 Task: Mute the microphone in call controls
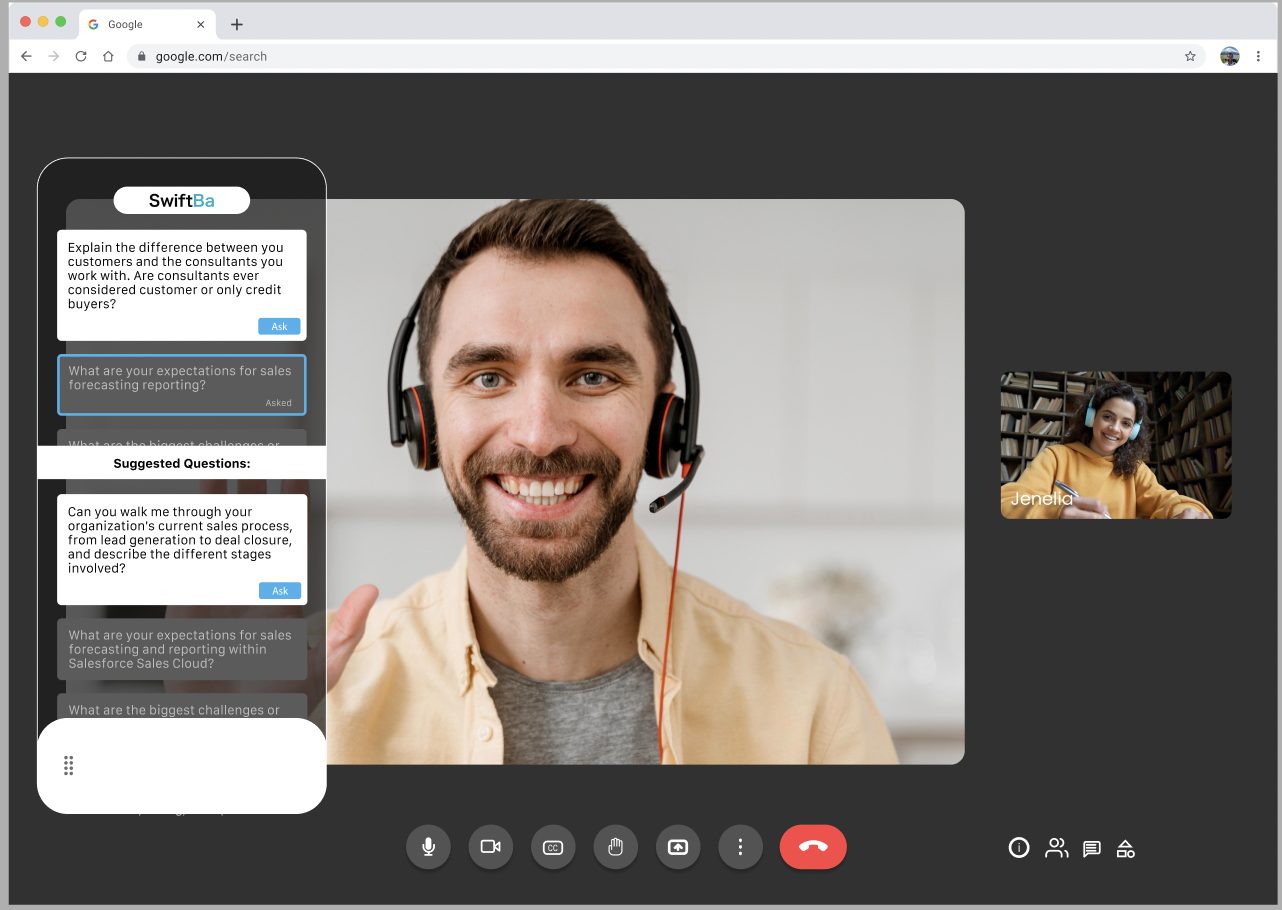pyautogui.click(x=428, y=847)
